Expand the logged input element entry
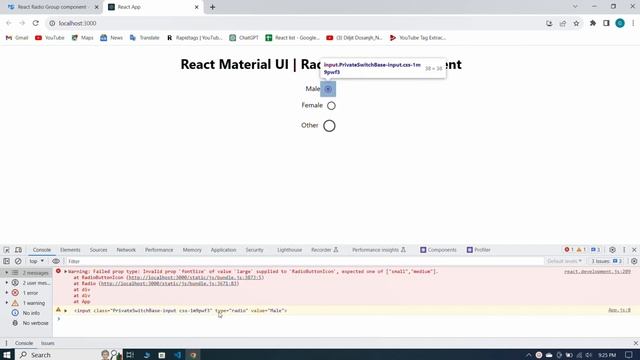This screenshot has height=360, width=640. [65, 311]
